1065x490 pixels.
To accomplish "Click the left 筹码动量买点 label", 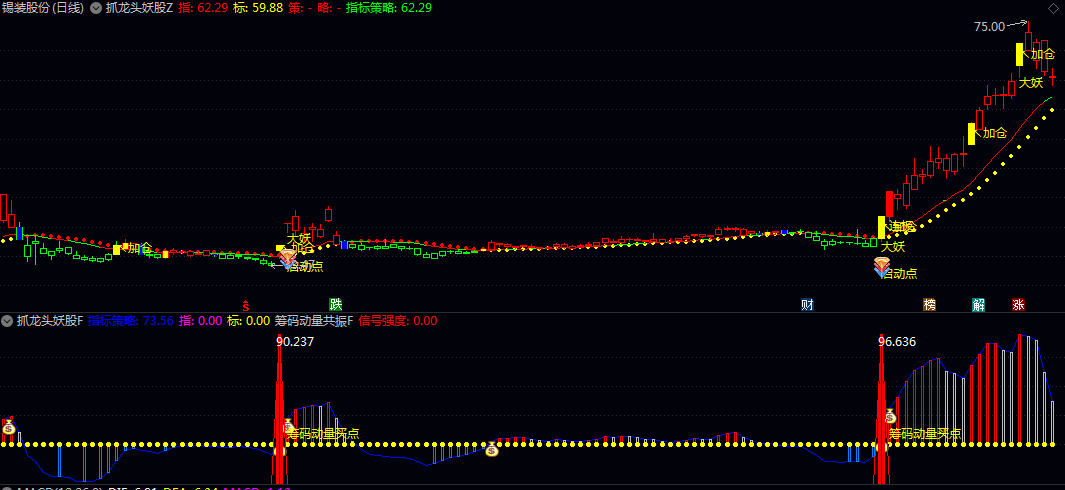I will [323, 434].
